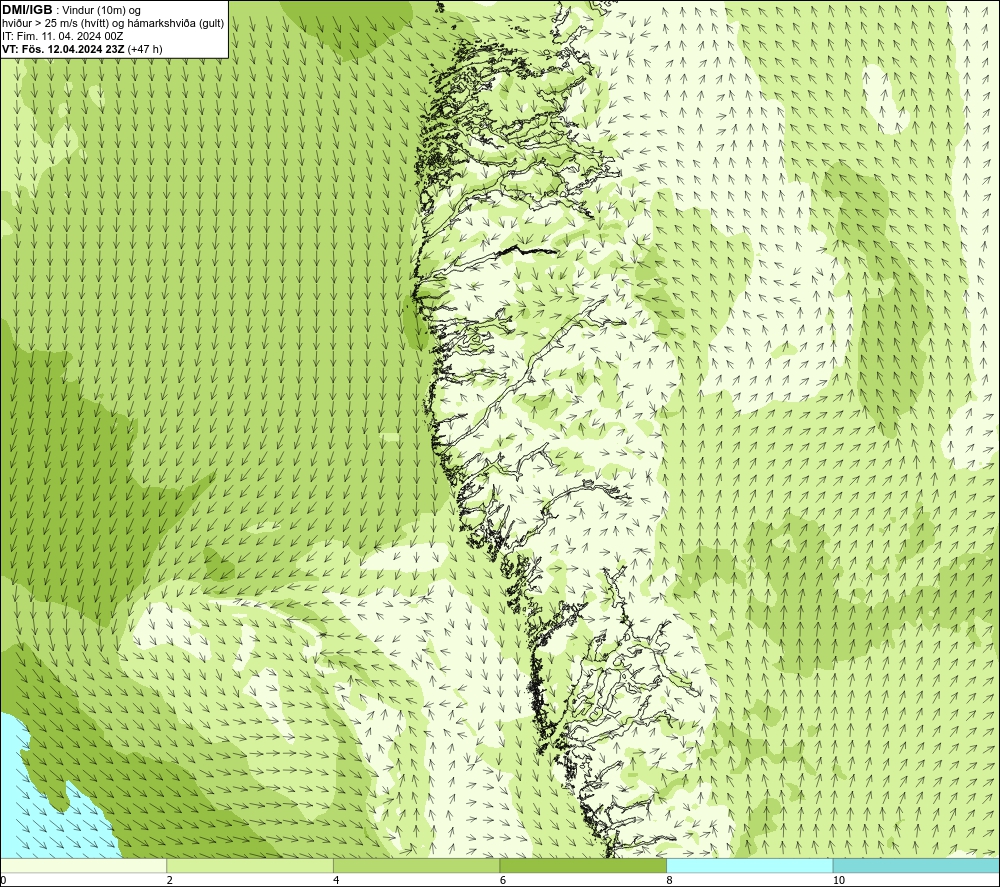Click the legend scale label '6'
This screenshot has width=1000, height=887.
[503, 880]
